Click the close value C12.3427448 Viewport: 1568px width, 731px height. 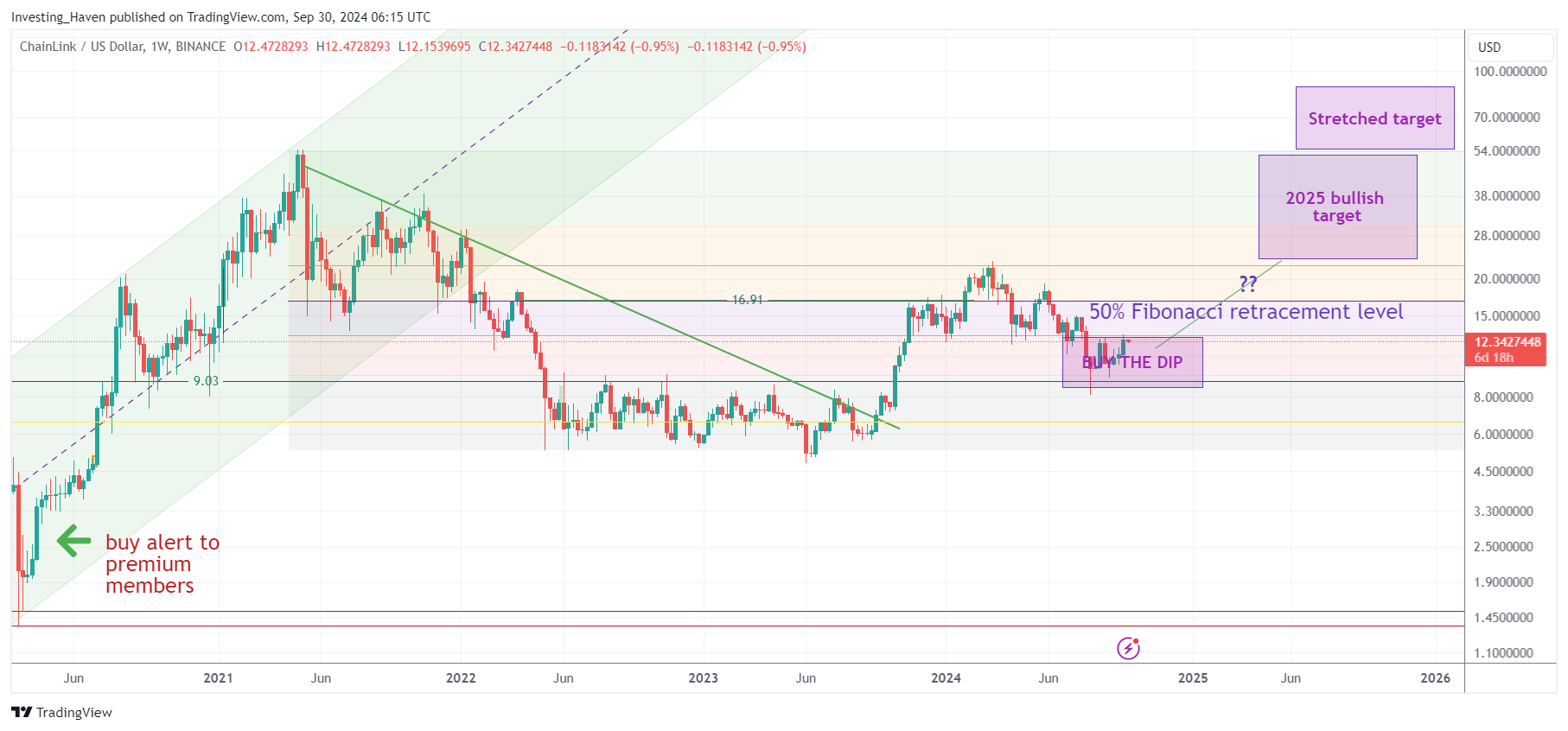516,47
